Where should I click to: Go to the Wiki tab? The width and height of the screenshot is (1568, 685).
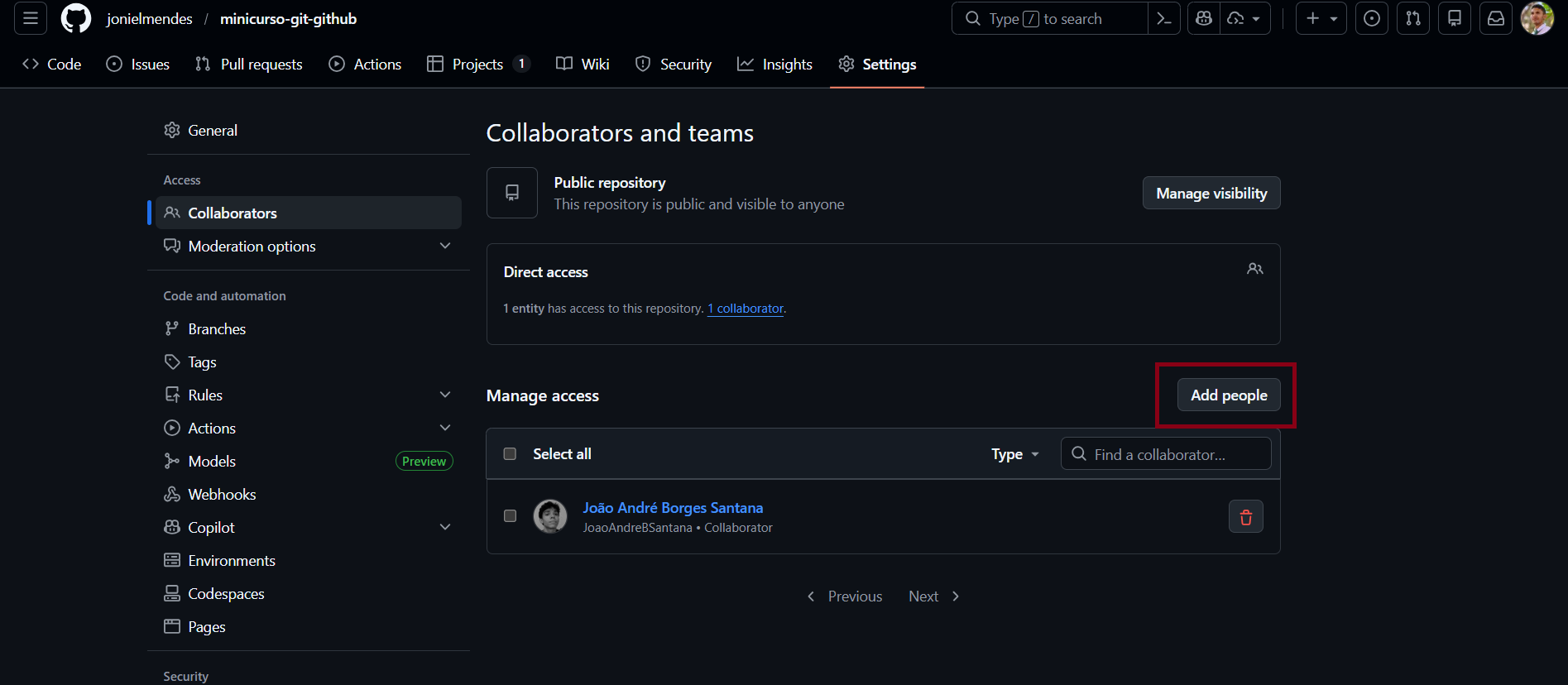pyautogui.click(x=583, y=65)
